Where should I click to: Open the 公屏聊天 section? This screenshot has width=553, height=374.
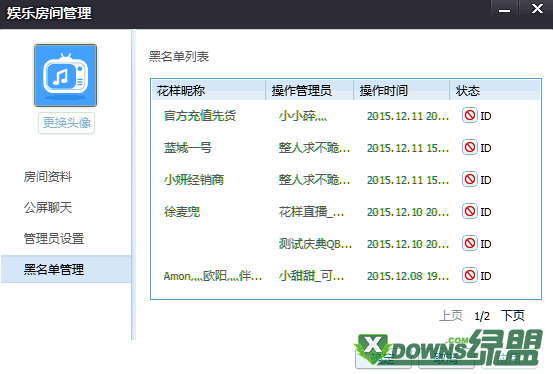pos(48,207)
